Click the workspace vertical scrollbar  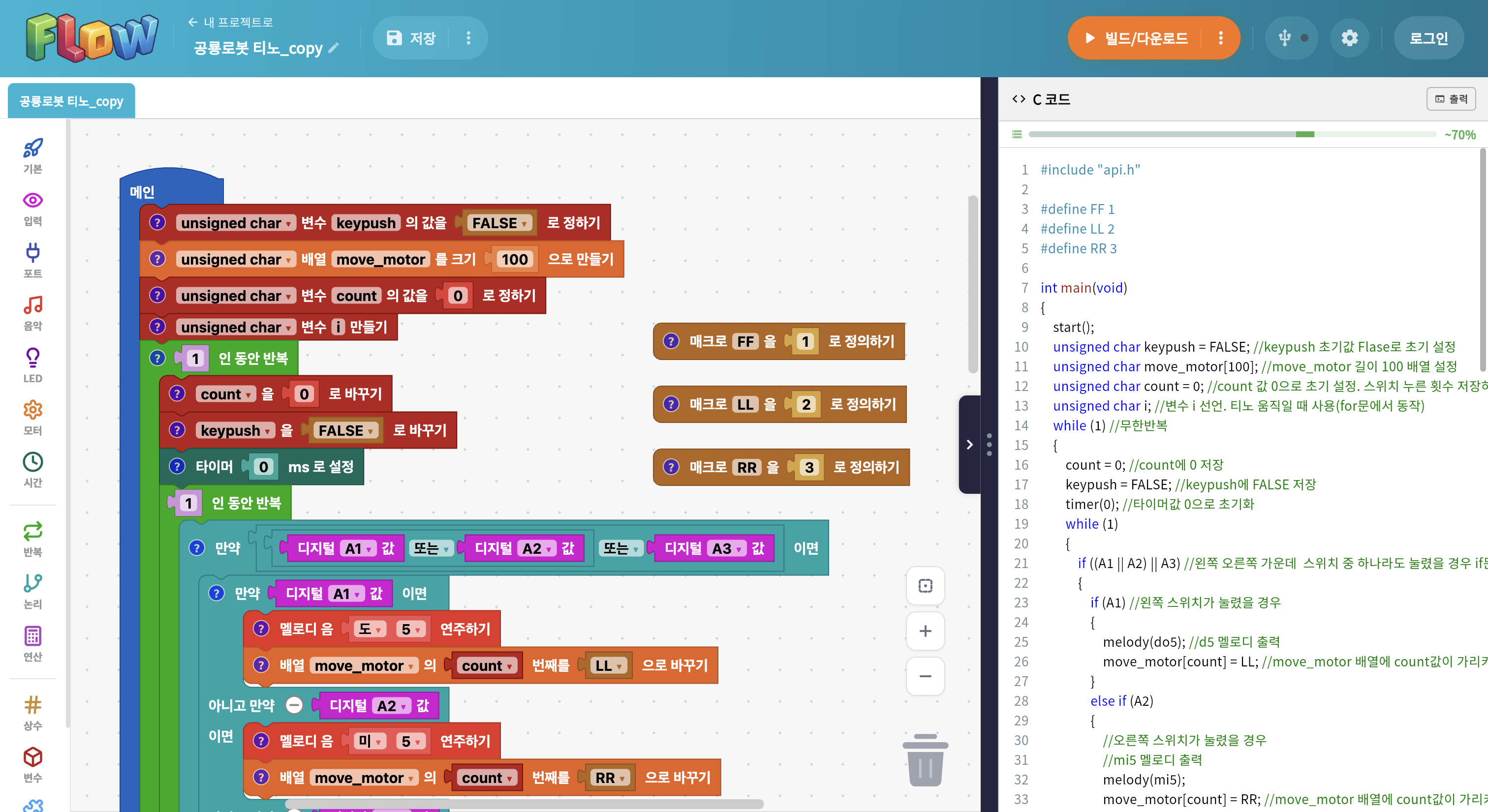973,284
